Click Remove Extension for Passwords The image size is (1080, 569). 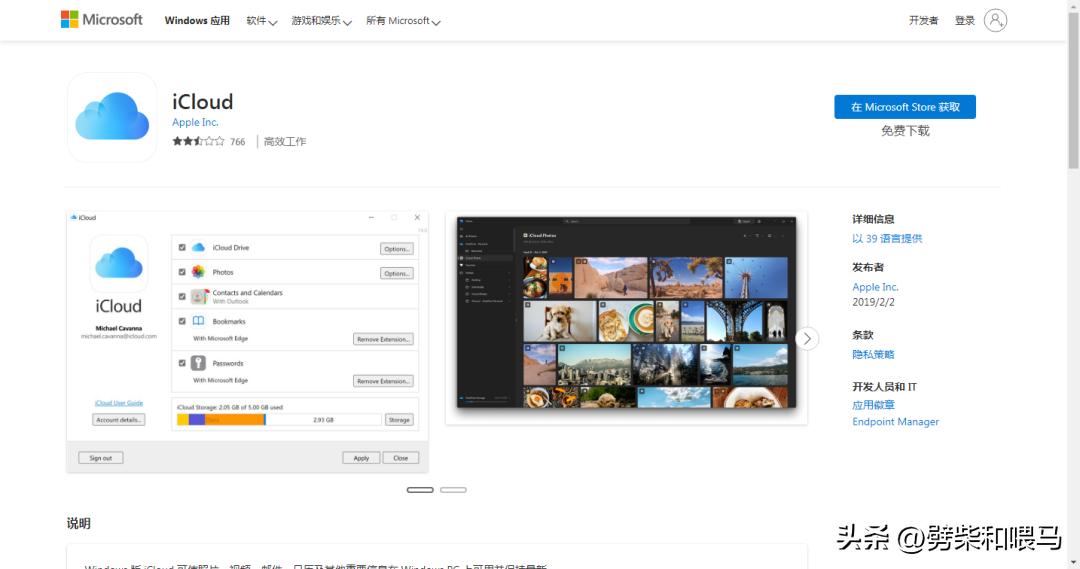(384, 381)
